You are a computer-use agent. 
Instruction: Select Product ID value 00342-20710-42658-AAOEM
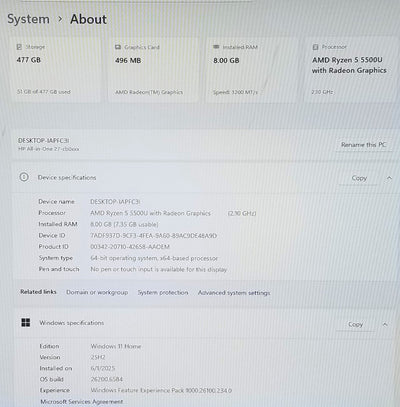[x=130, y=247]
